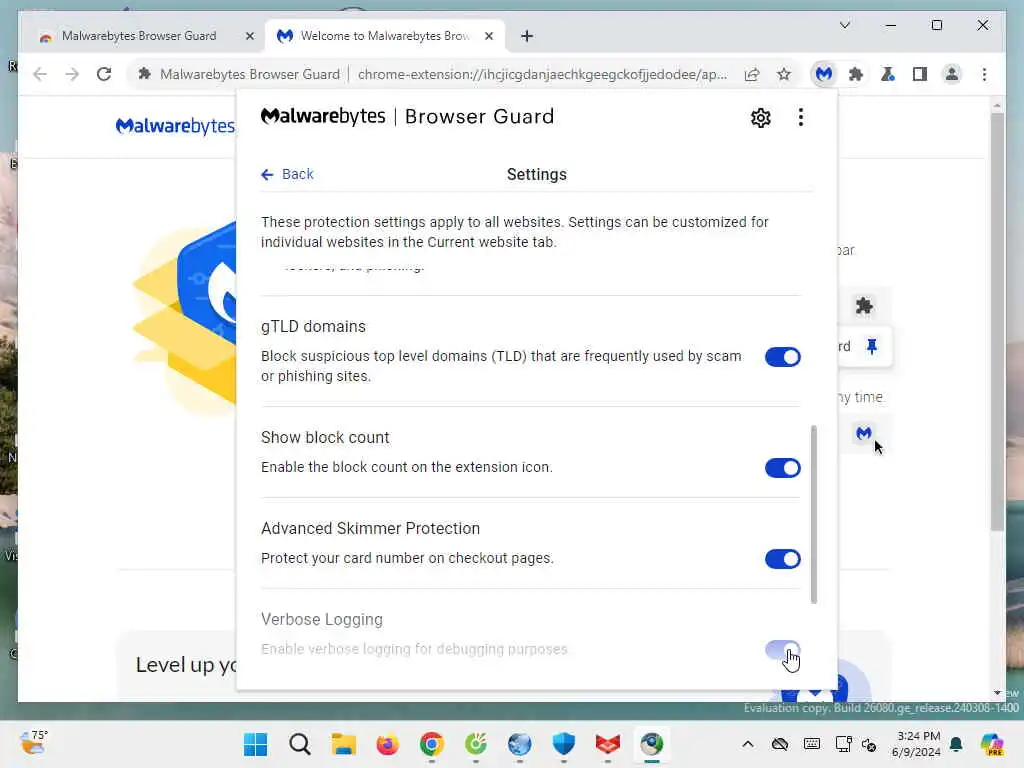Click the Settings heading text

(537, 174)
